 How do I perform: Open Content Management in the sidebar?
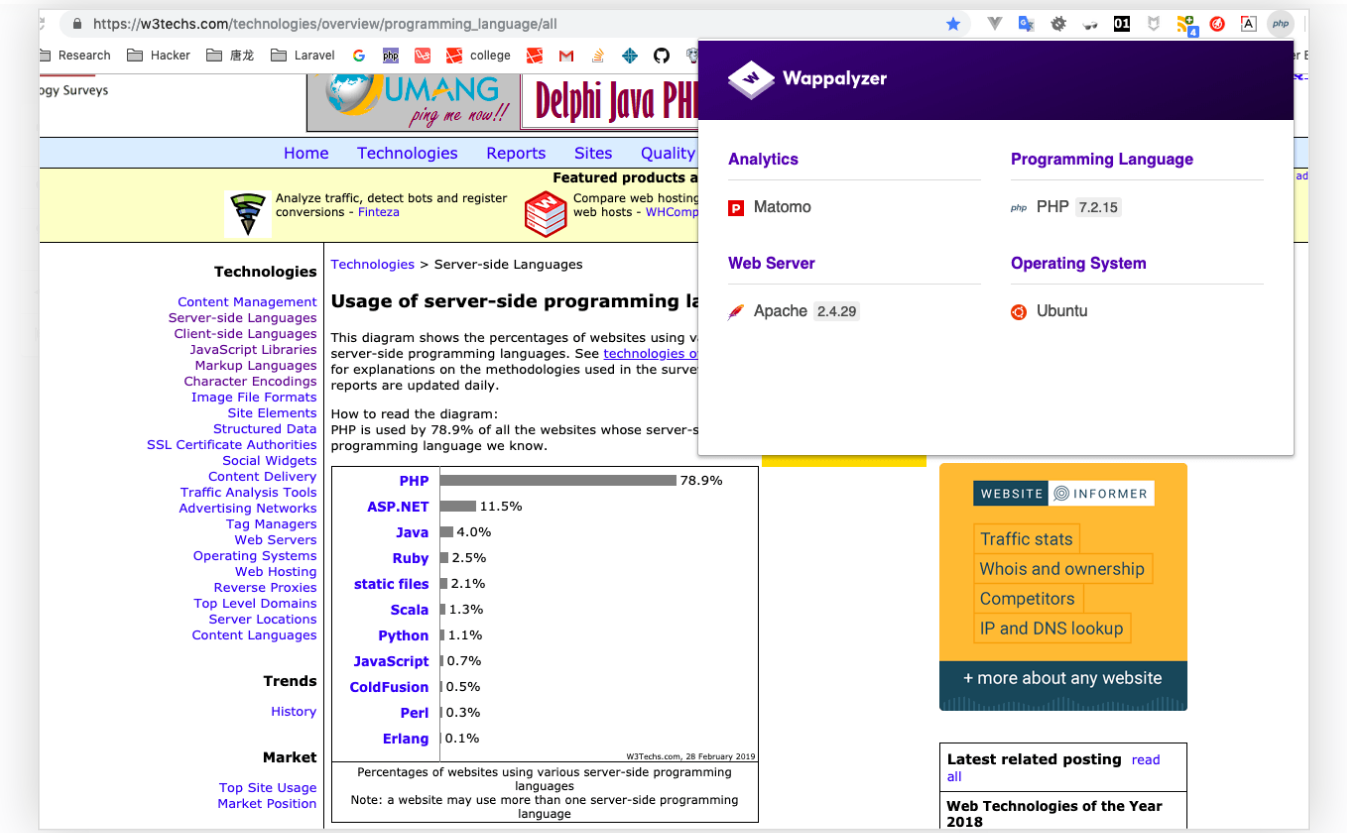tap(247, 302)
